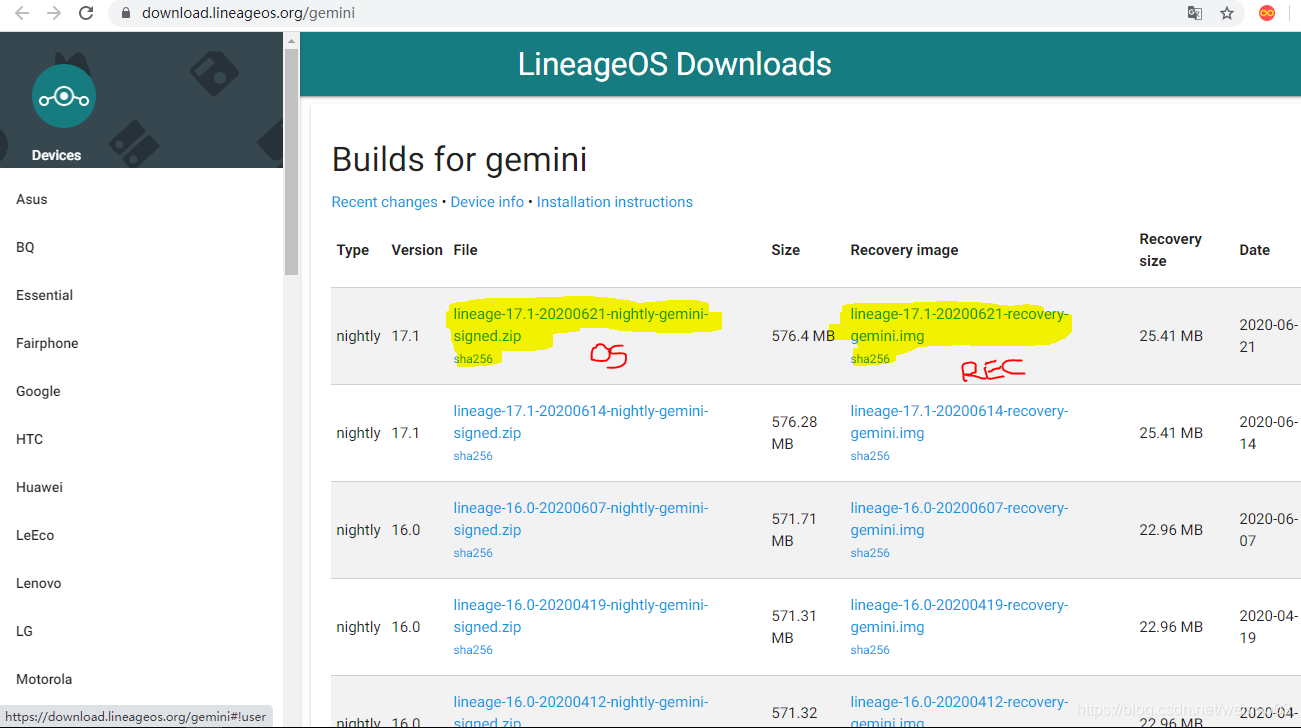The image size is (1301, 728).
Task: Click the Version column header
Action: [417, 250]
